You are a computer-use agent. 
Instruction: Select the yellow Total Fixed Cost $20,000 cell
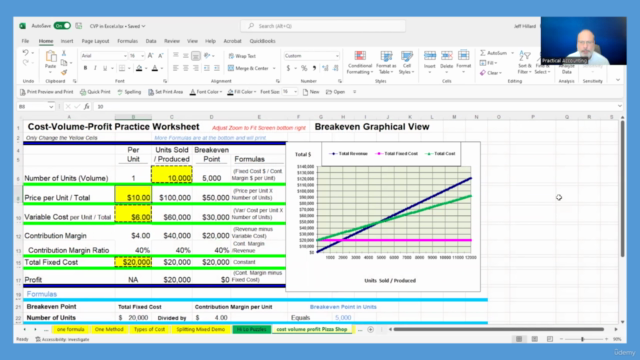[x=133, y=262]
